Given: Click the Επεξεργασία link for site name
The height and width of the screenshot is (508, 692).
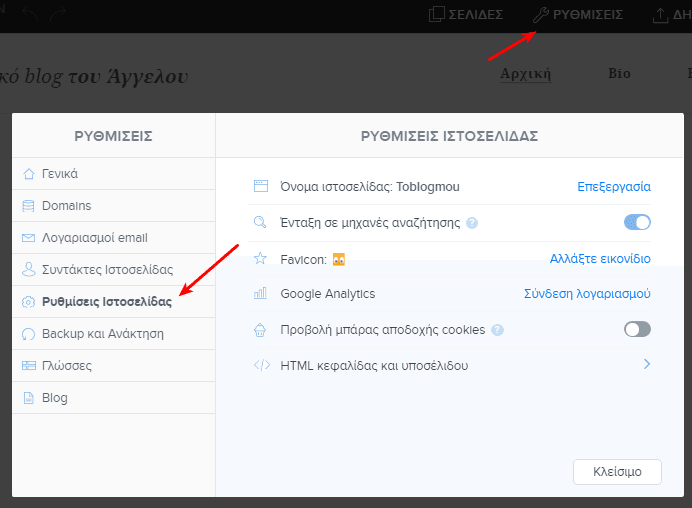Looking at the screenshot, I should 614,187.
